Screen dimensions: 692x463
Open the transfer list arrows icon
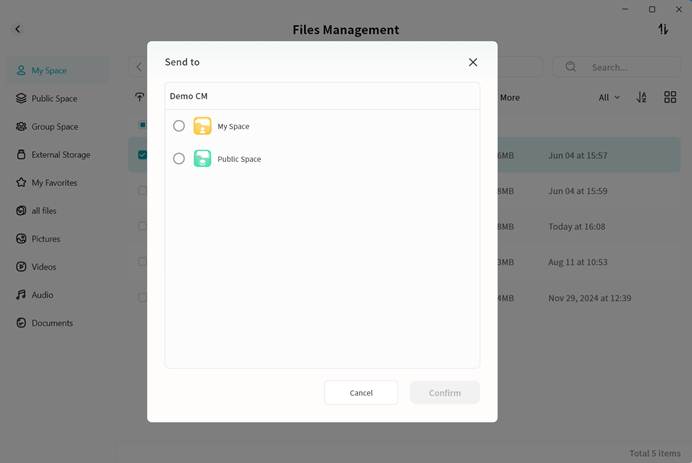663,30
